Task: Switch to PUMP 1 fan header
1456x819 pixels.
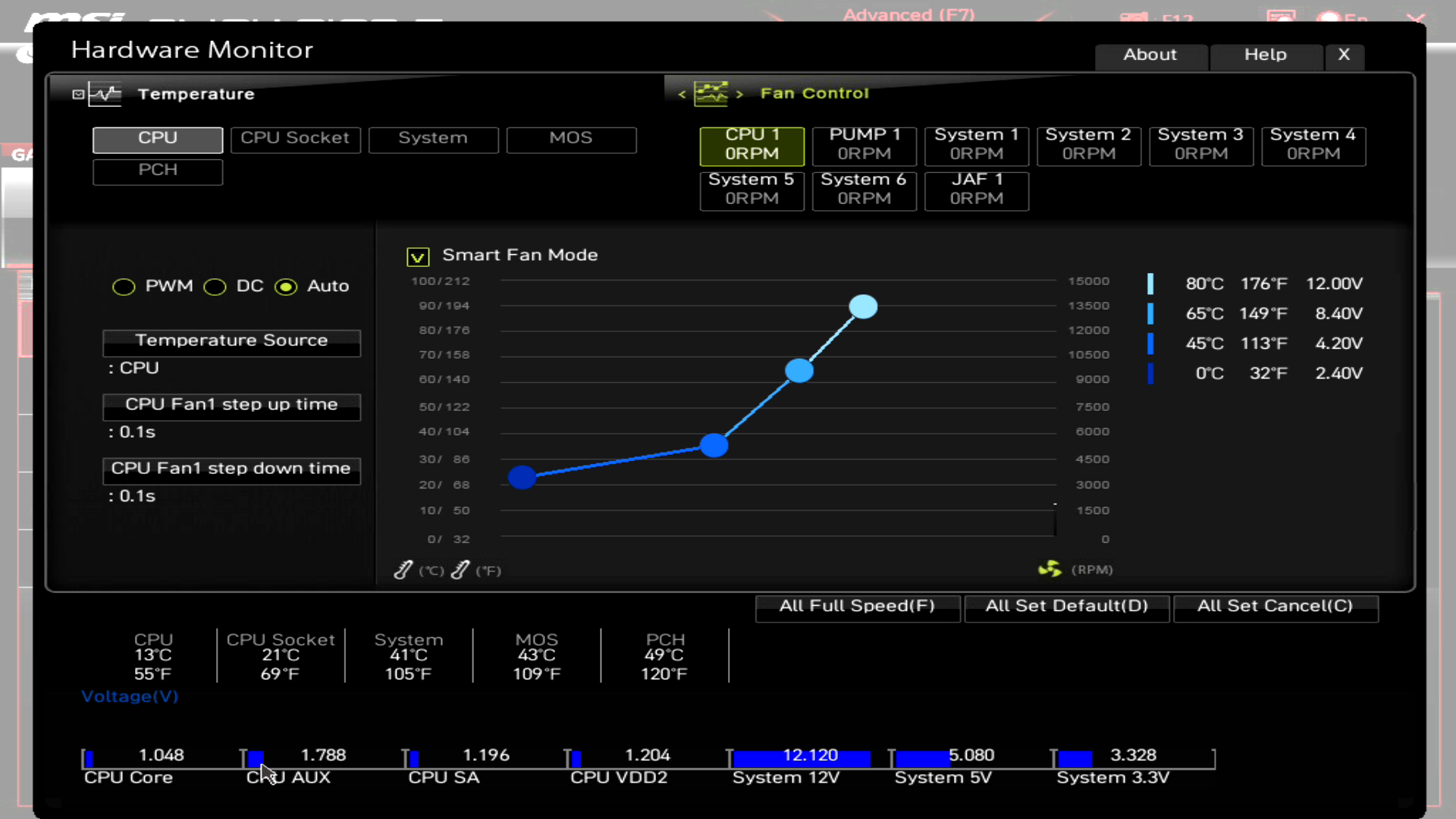Action: point(864,143)
